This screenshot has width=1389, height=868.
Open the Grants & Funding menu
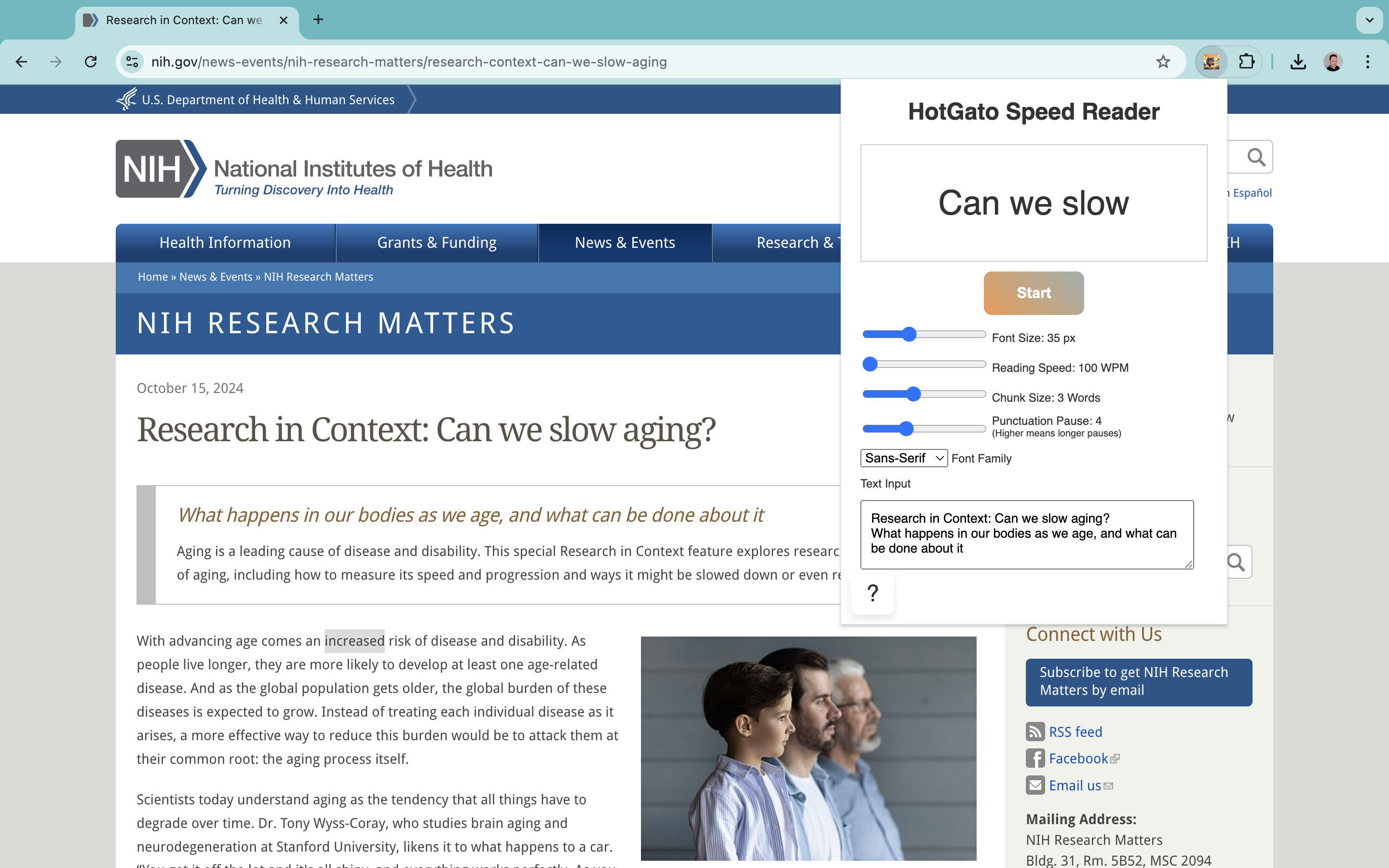[x=437, y=243]
